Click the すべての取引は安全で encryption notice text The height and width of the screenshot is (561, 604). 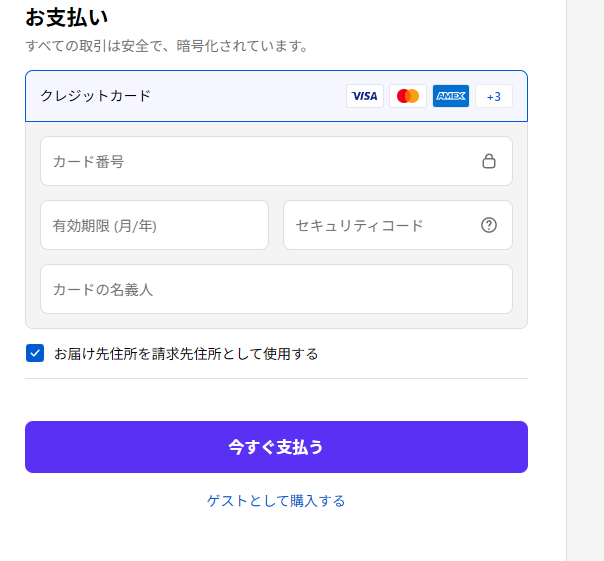(166, 46)
